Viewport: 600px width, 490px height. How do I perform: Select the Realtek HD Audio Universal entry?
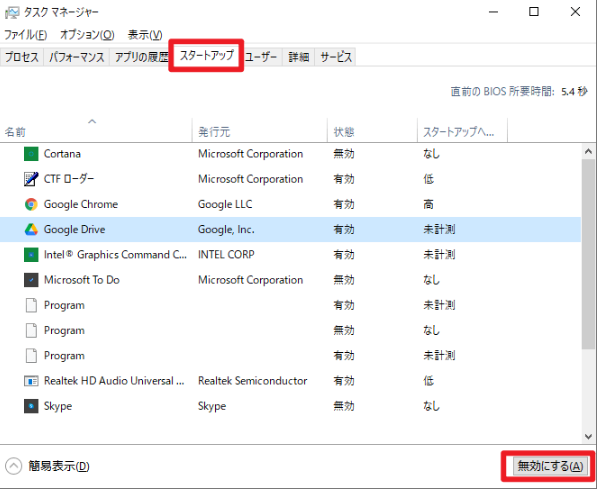pyautogui.click(x=114, y=381)
